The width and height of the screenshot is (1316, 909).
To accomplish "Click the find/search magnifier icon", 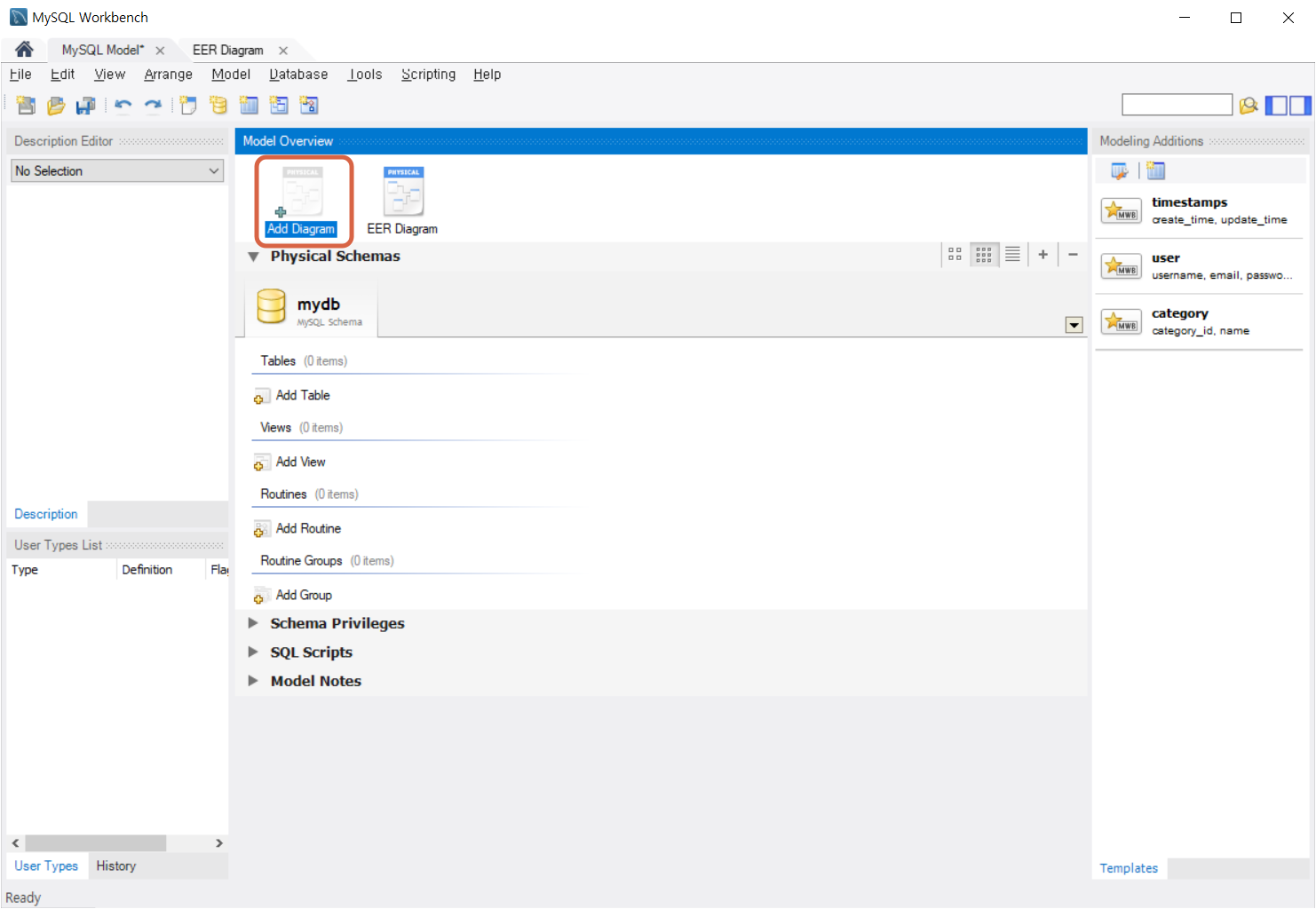I will tap(1249, 106).
